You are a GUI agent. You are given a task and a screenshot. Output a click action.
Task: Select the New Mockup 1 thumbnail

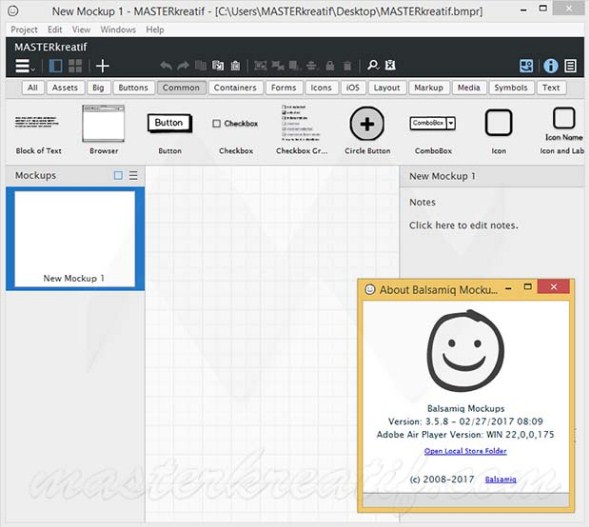click(75, 239)
